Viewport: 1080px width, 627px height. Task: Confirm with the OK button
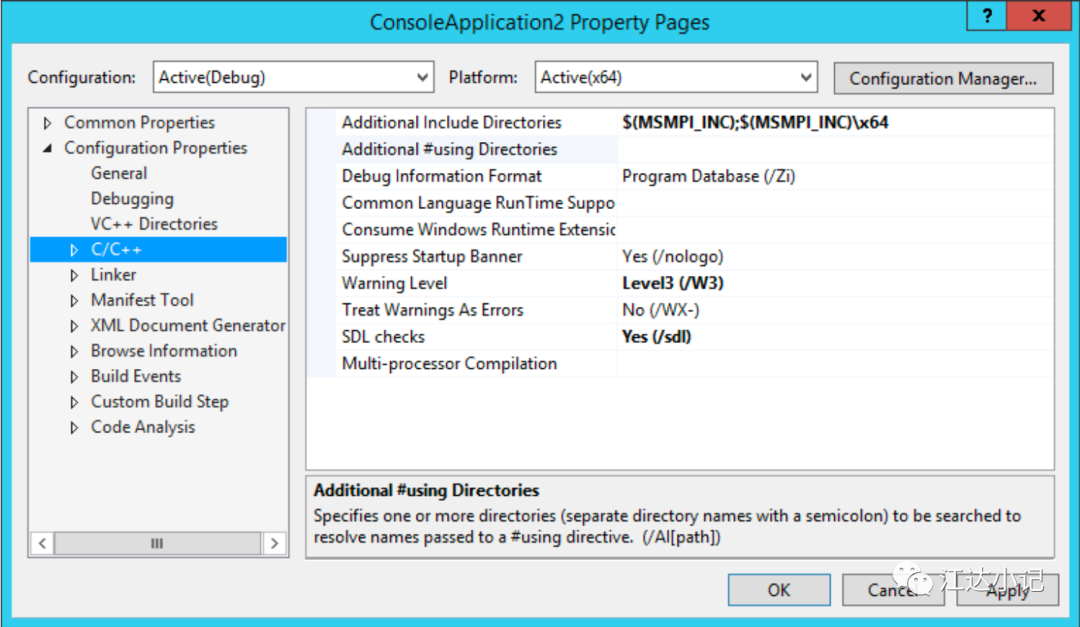pos(779,590)
